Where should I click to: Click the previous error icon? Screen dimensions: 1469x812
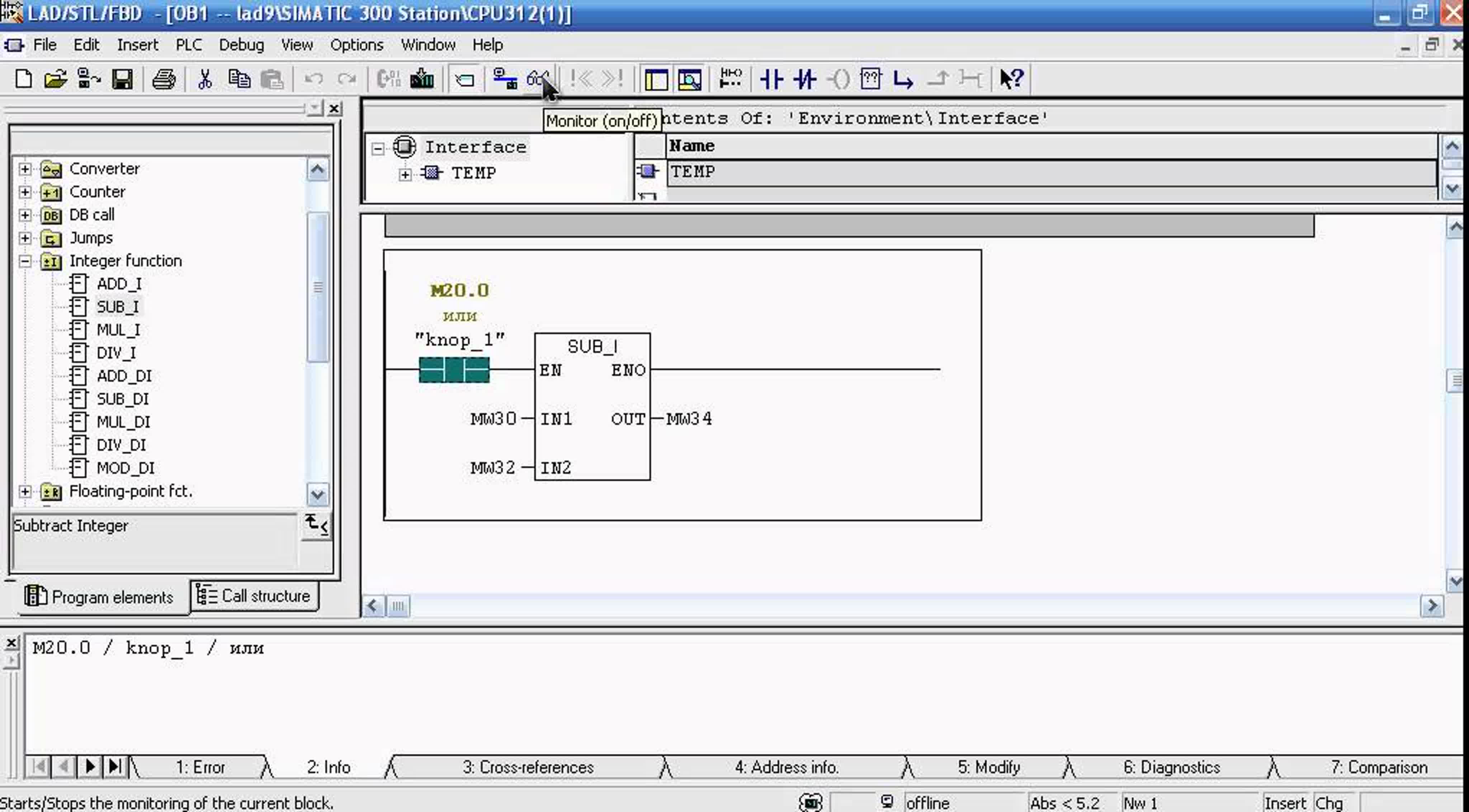[x=581, y=79]
